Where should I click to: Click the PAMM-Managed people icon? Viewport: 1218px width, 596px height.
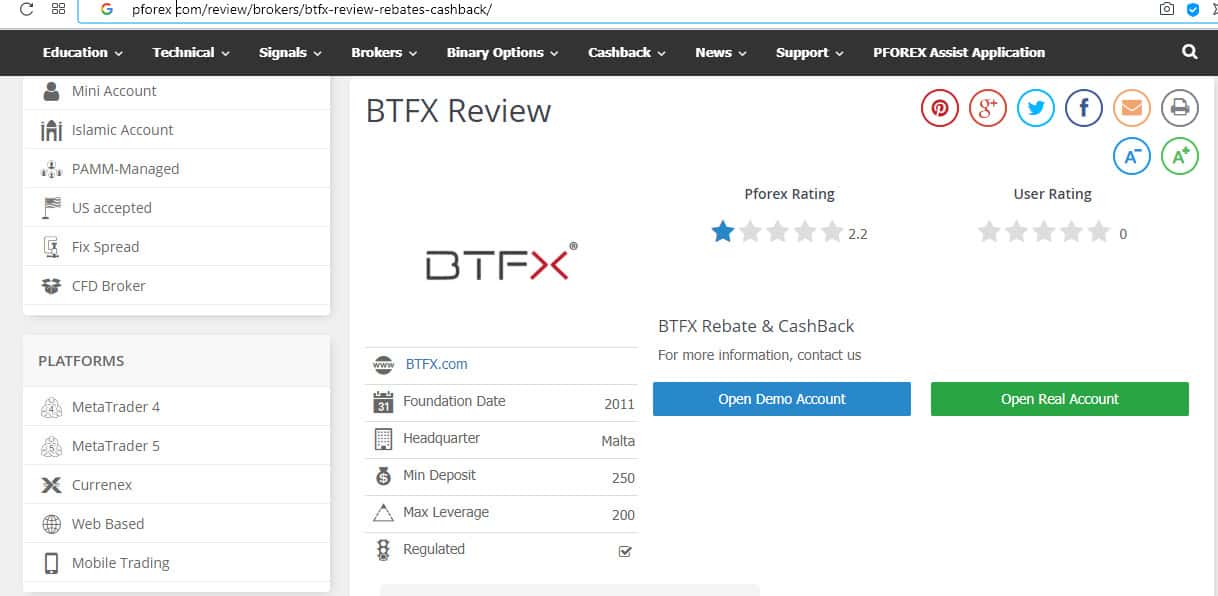[51, 169]
